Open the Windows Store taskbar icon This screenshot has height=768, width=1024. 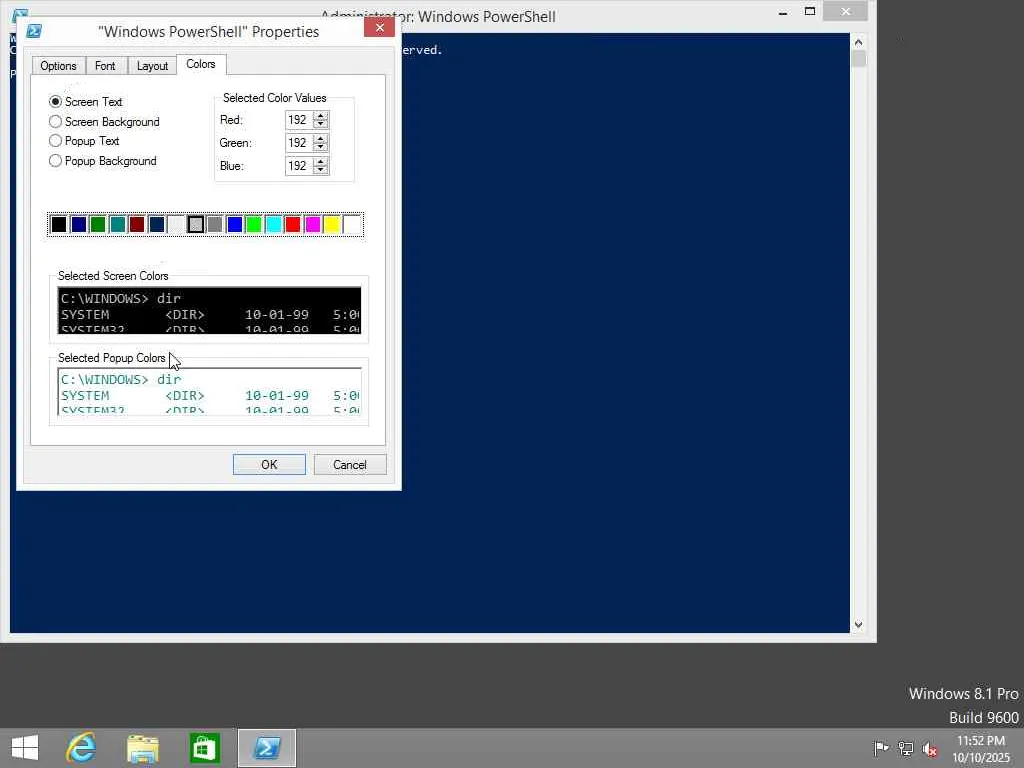(204, 748)
